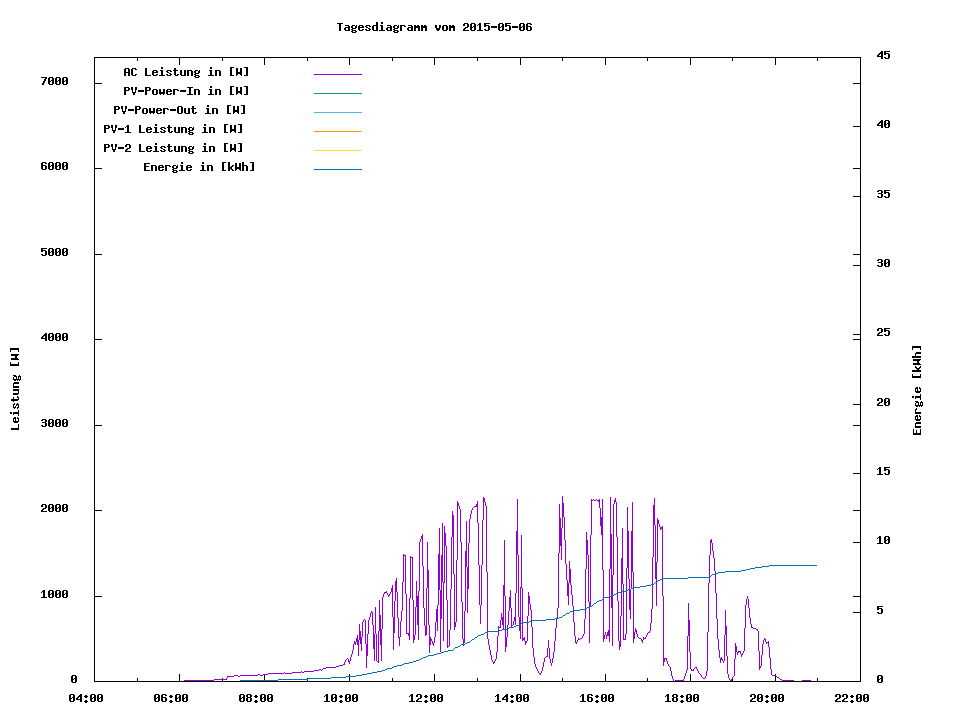The height and width of the screenshot is (720, 960).
Task: Click the 45 tick label on right axis
Action: pos(883,55)
